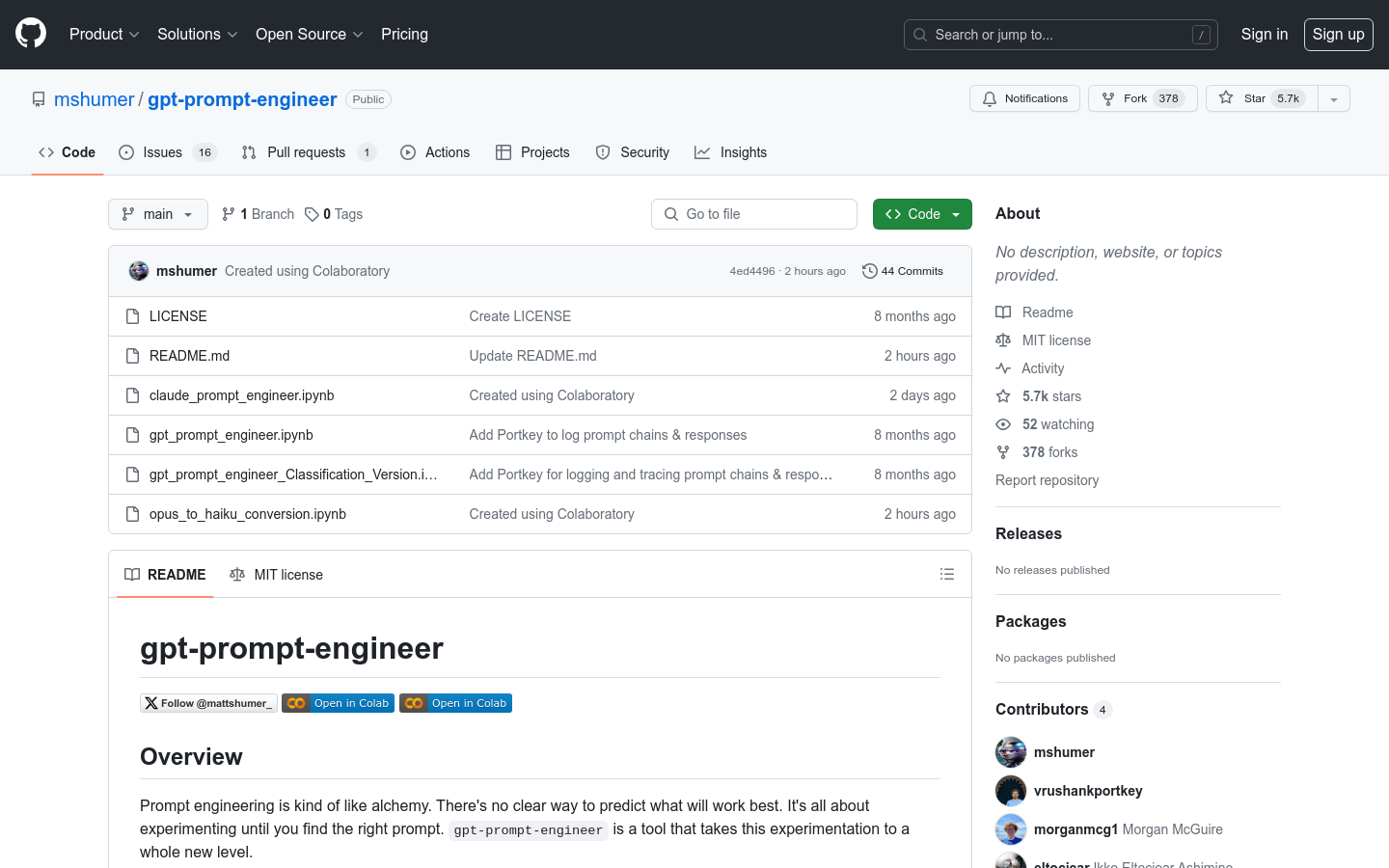Open the Projects tab
The width and height of the screenshot is (1389, 868).
tap(532, 152)
